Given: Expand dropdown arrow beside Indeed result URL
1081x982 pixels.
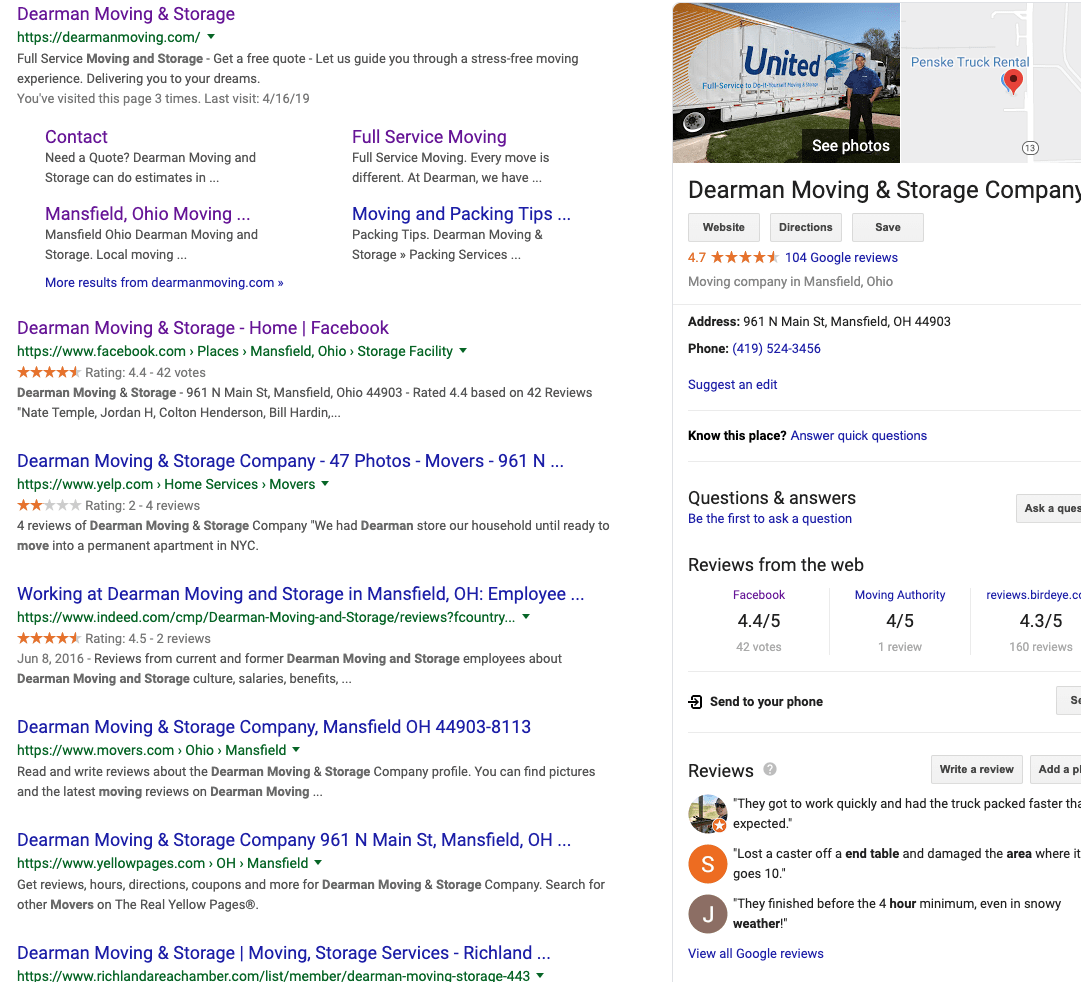Looking at the screenshot, I should [x=526, y=617].
